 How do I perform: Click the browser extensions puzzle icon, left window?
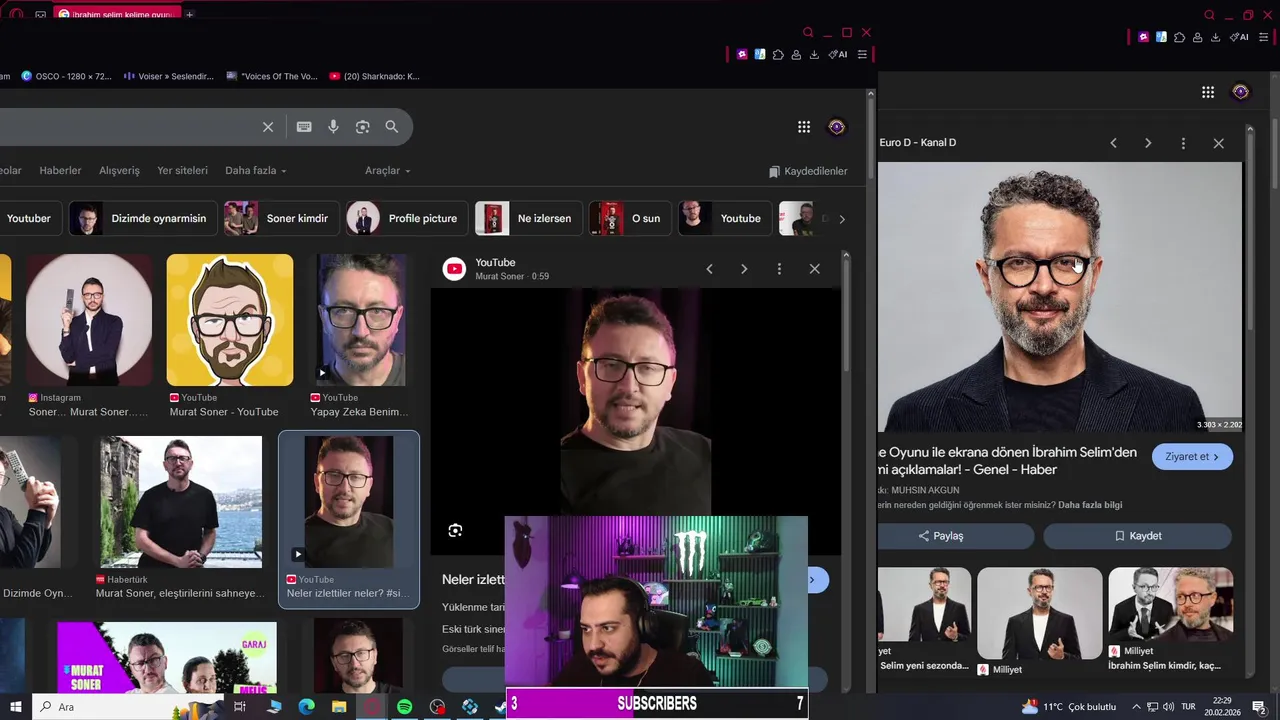click(x=778, y=54)
